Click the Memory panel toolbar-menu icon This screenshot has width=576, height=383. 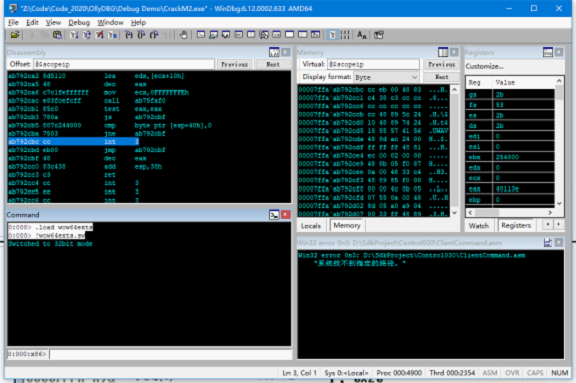pyautogui.click(x=443, y=52)
